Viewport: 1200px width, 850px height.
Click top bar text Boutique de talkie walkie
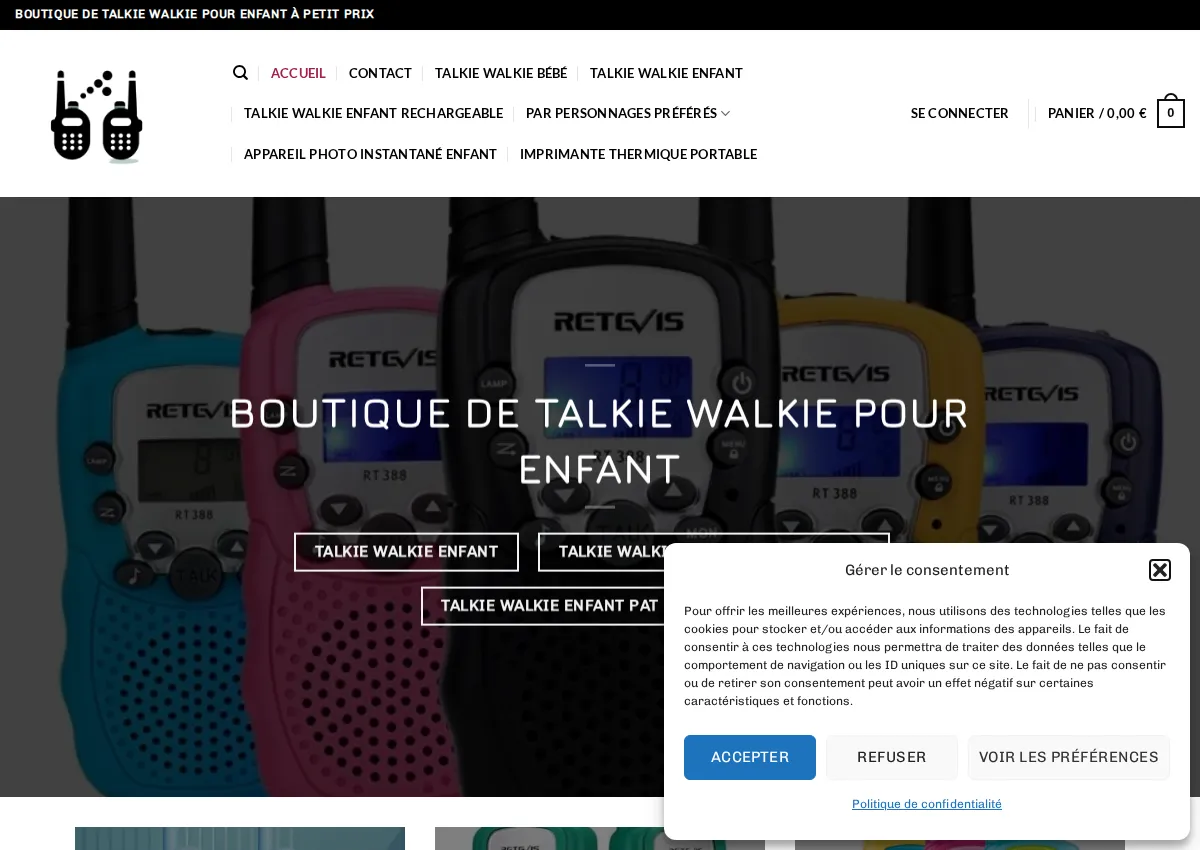coord(194,14)
